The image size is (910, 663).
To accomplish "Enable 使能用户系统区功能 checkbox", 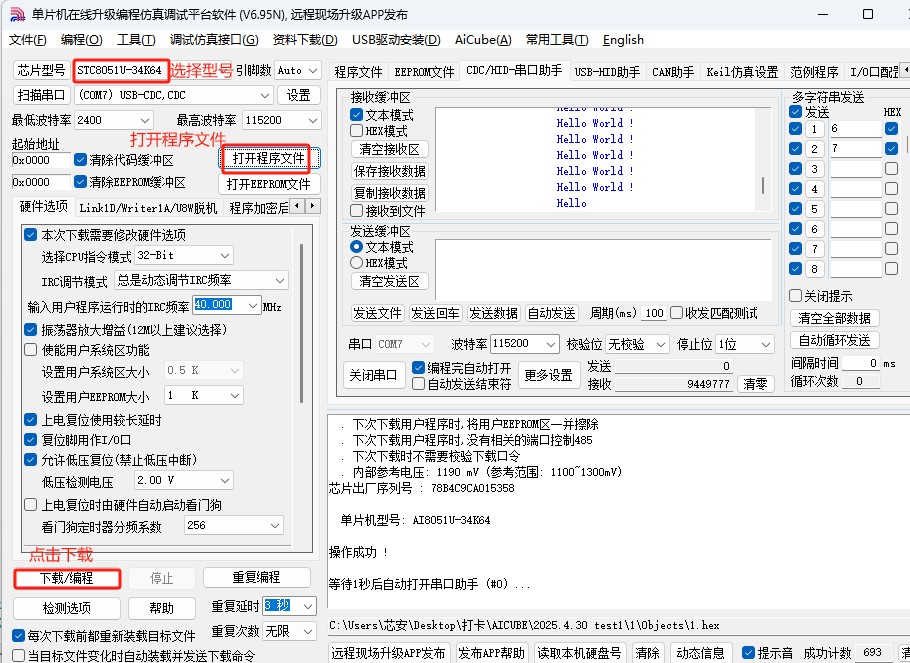I will click(x=31, y=349).
